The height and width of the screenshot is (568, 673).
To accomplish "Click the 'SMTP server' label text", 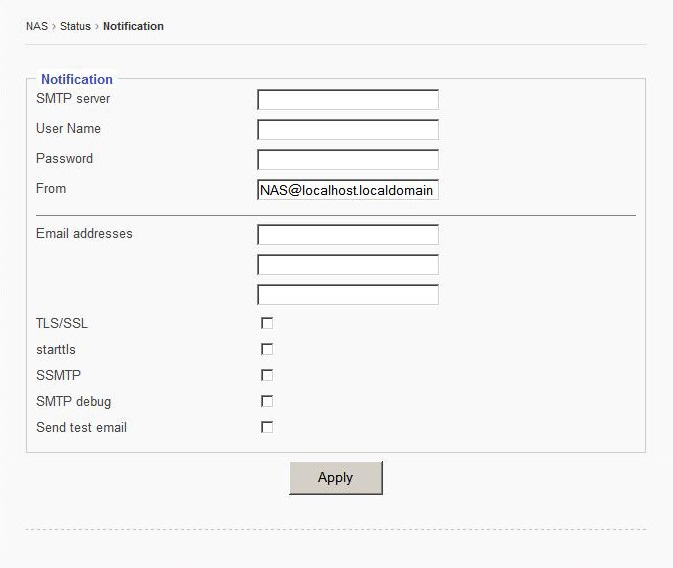I will coord(73,99).
